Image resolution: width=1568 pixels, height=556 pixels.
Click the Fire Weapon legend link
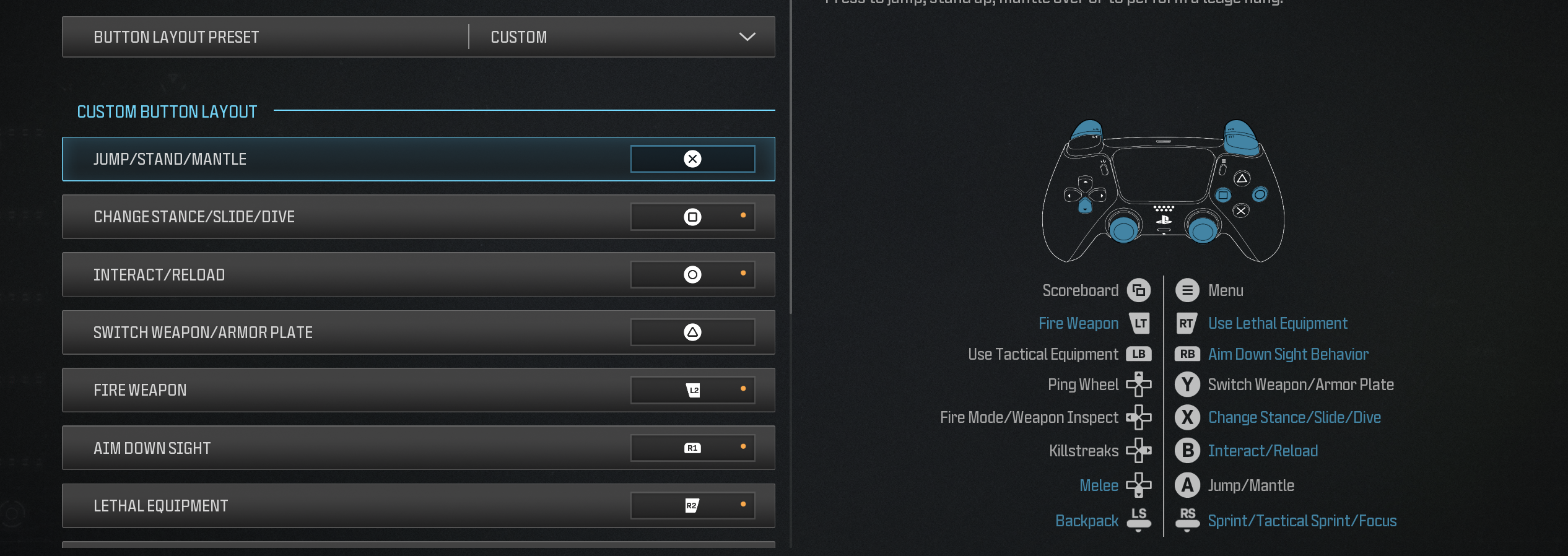pos(1078,323)
